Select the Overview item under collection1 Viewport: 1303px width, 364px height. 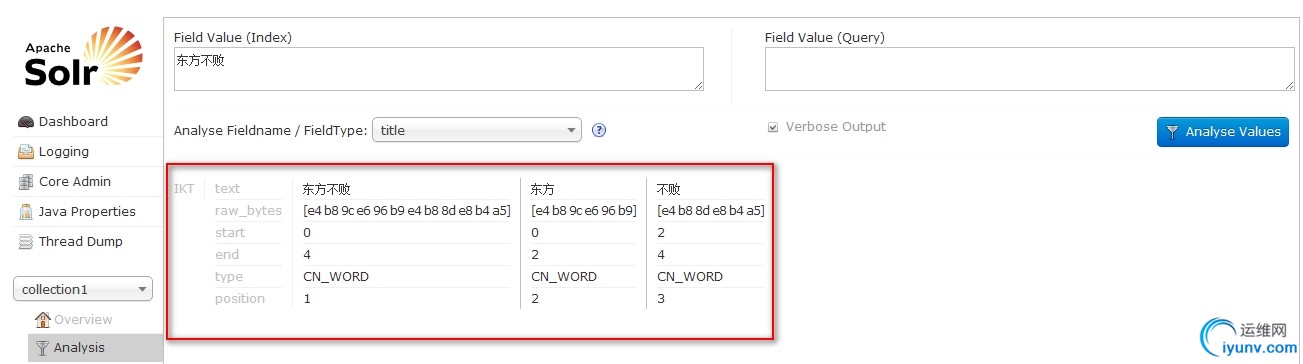[83, 320]
